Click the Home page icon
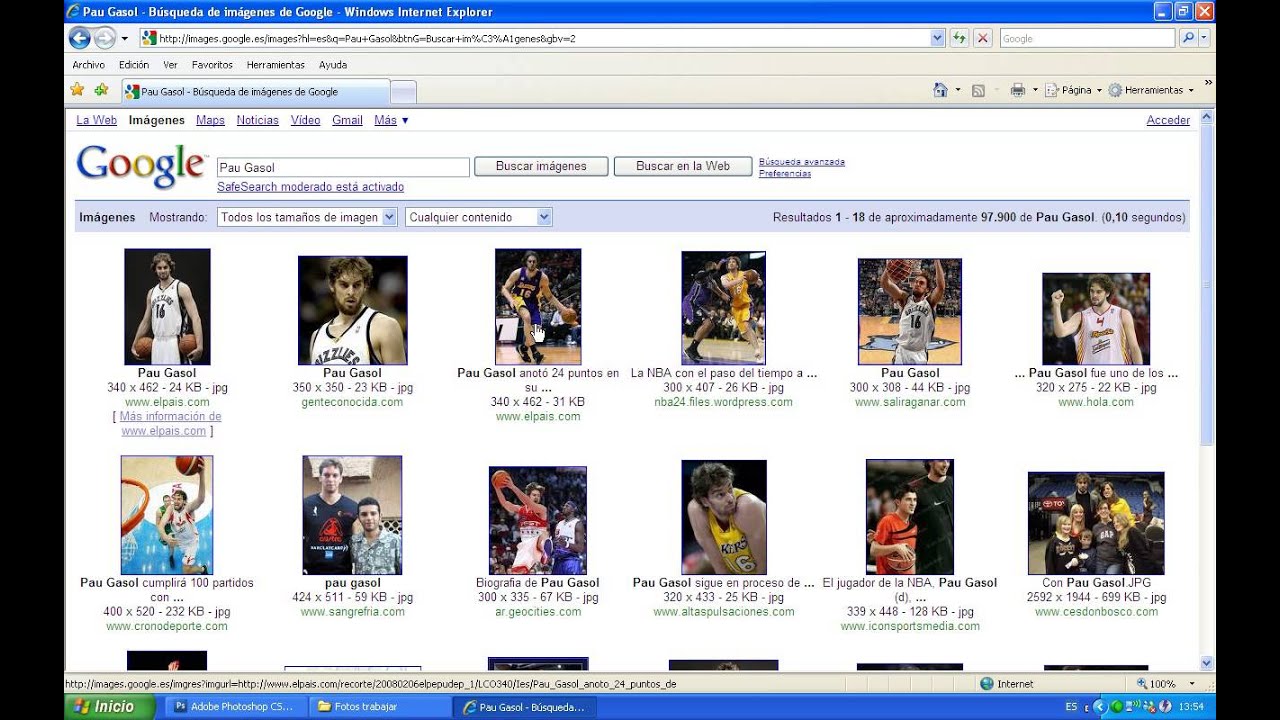 (x=940, y=90)
